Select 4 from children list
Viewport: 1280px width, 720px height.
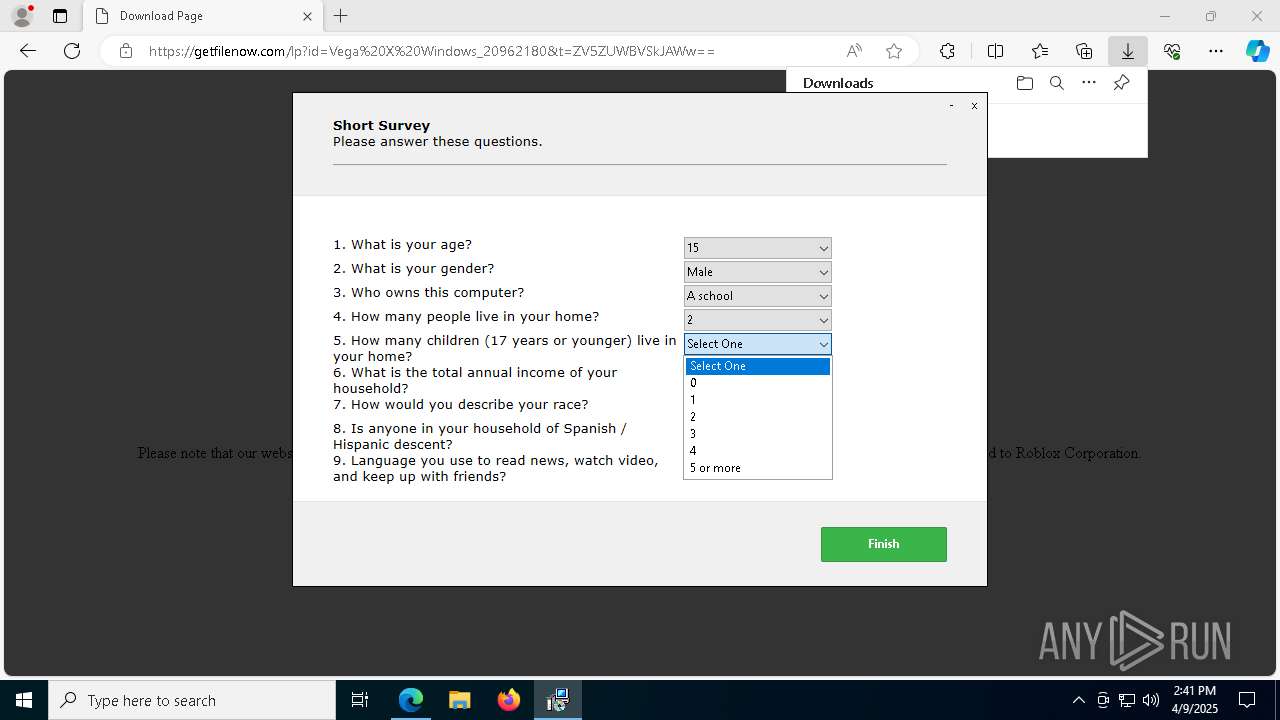coord(758,451)
